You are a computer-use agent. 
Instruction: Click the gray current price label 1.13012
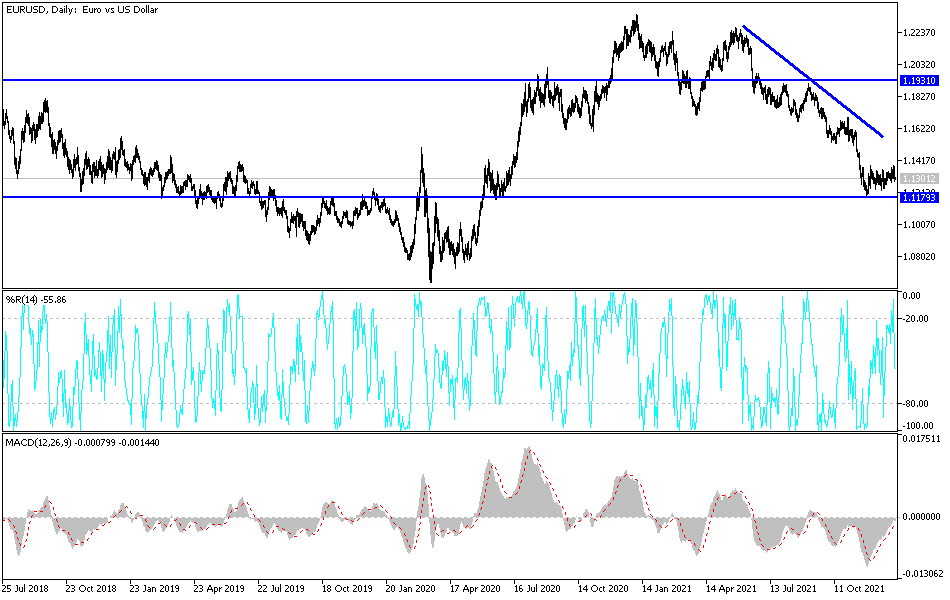pos(920,178)
